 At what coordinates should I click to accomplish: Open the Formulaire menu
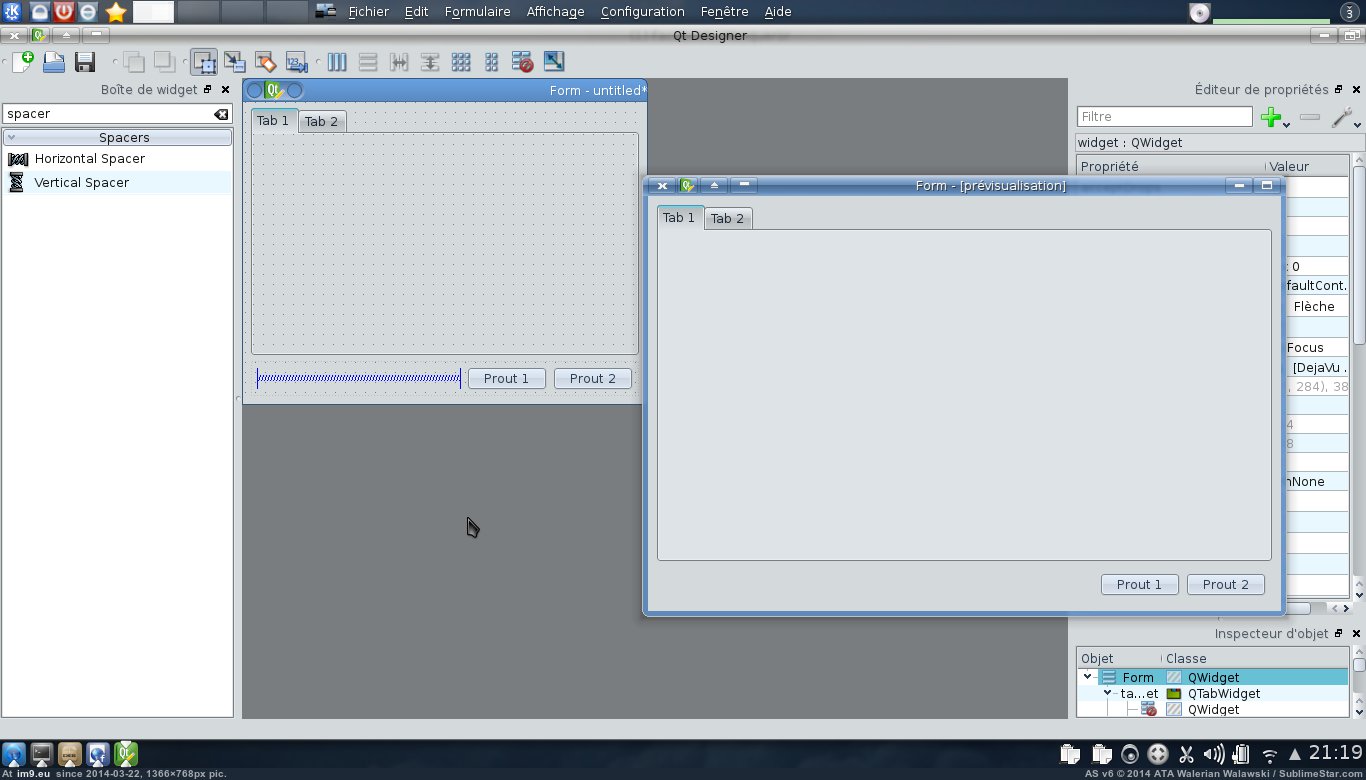click(x=477, y=12)
